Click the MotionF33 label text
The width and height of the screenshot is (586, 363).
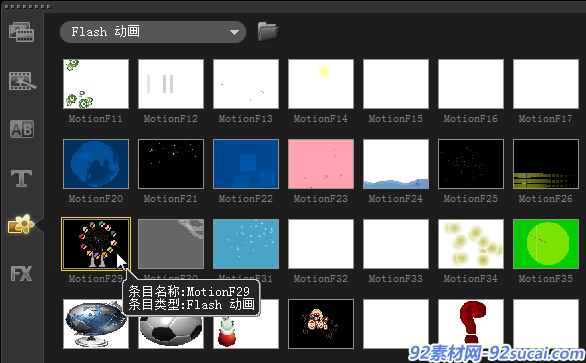396,279
